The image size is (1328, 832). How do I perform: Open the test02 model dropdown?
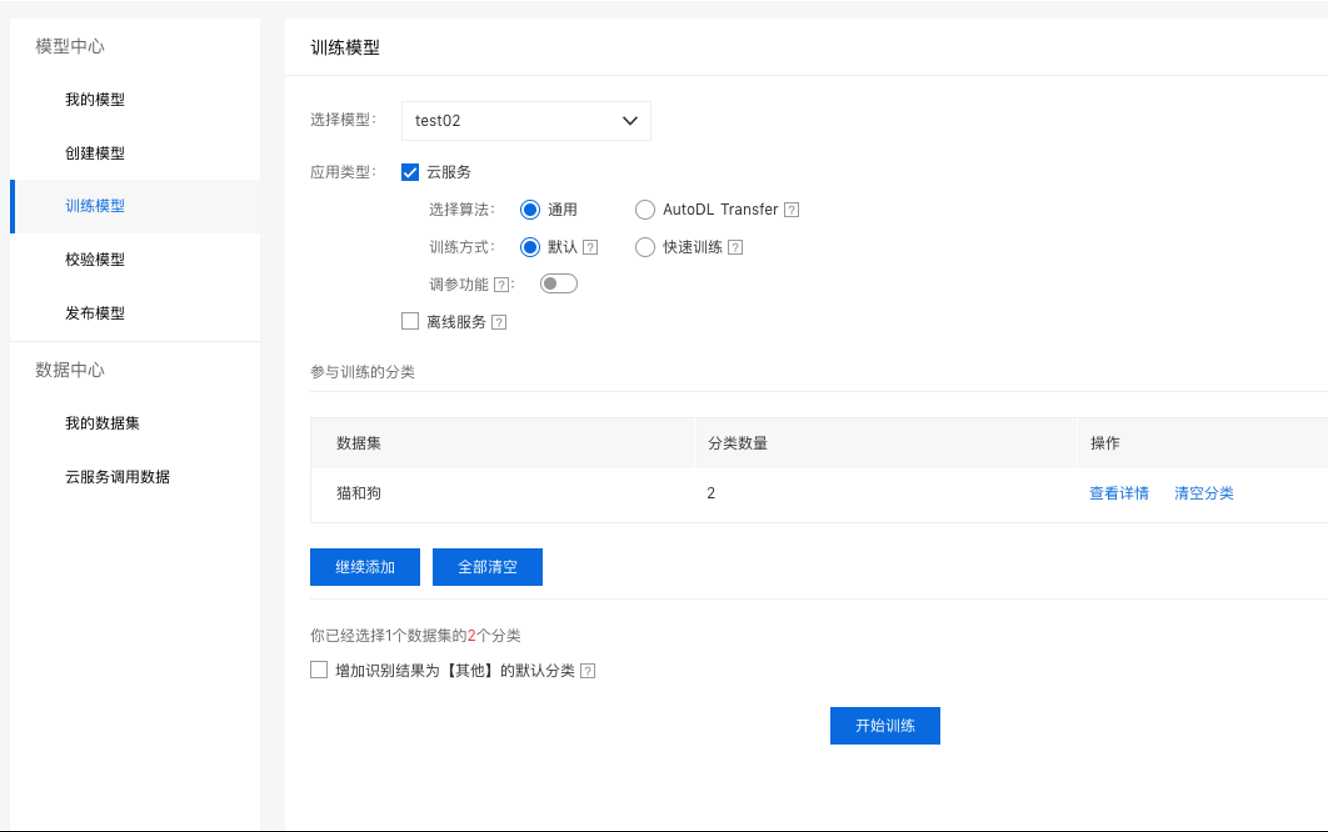click(526, 121)
